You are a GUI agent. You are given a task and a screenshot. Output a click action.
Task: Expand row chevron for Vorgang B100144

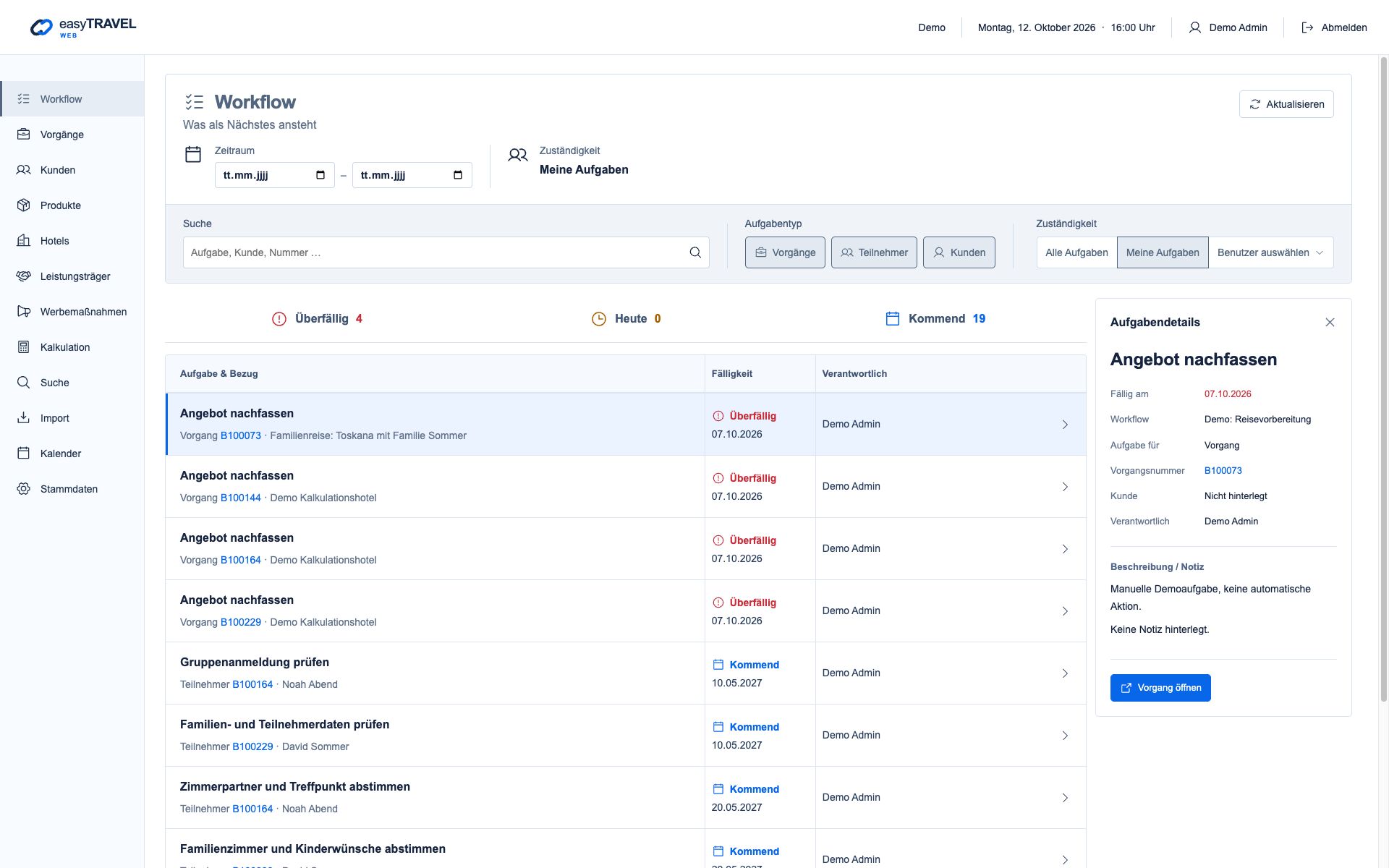click(x=1065, y=487)
